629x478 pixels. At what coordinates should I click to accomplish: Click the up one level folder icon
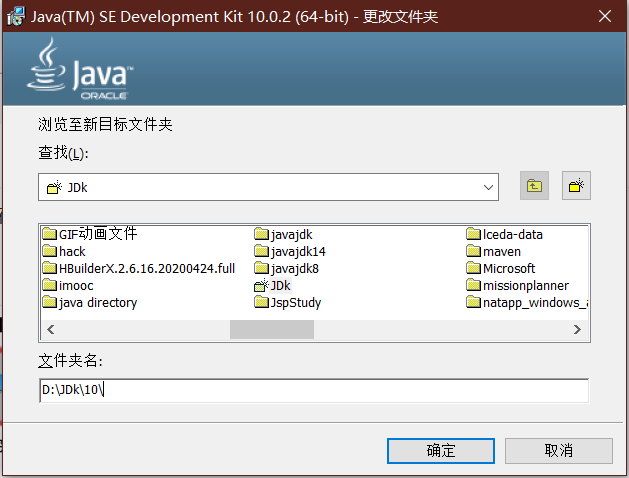pyautogui.click(x=534, y=186)
